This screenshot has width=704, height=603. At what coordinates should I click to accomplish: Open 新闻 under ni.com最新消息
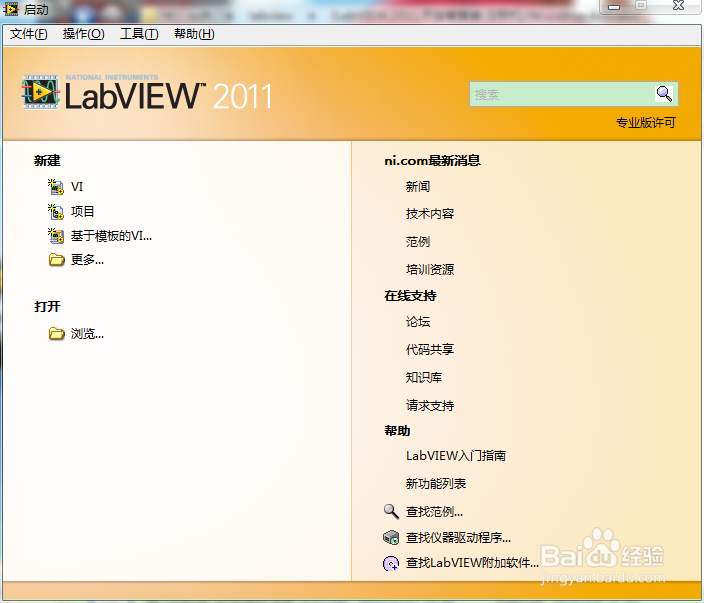[418, 187]
